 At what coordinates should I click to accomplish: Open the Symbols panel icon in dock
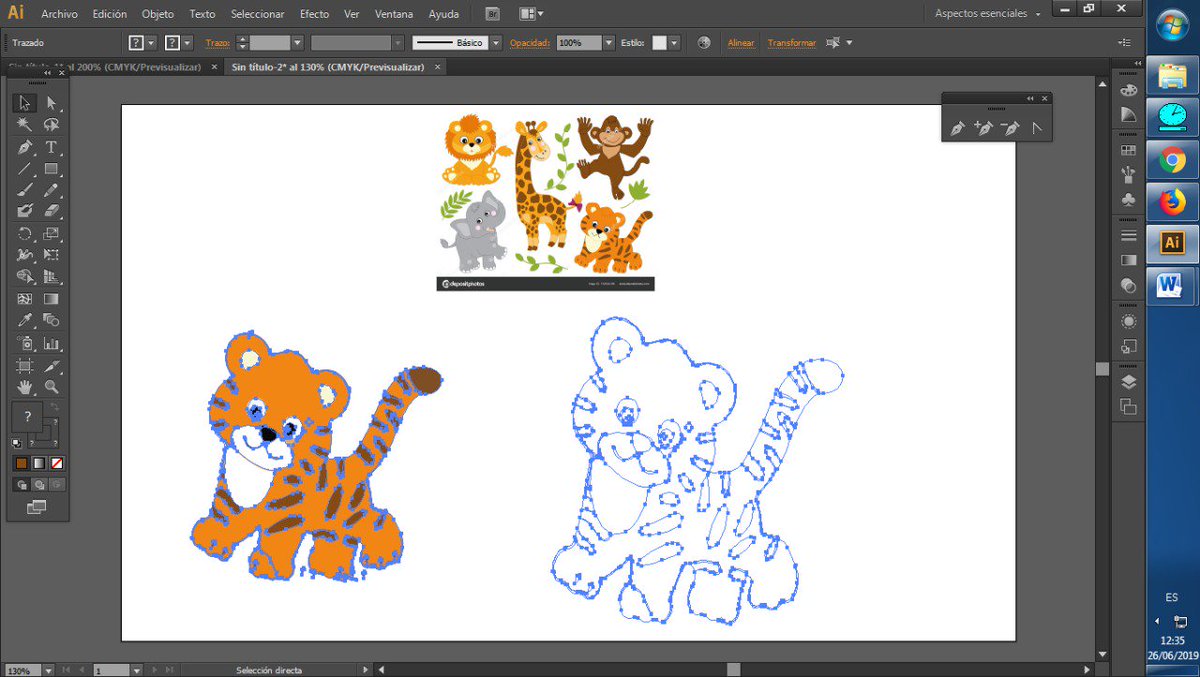click(1128, 199)
